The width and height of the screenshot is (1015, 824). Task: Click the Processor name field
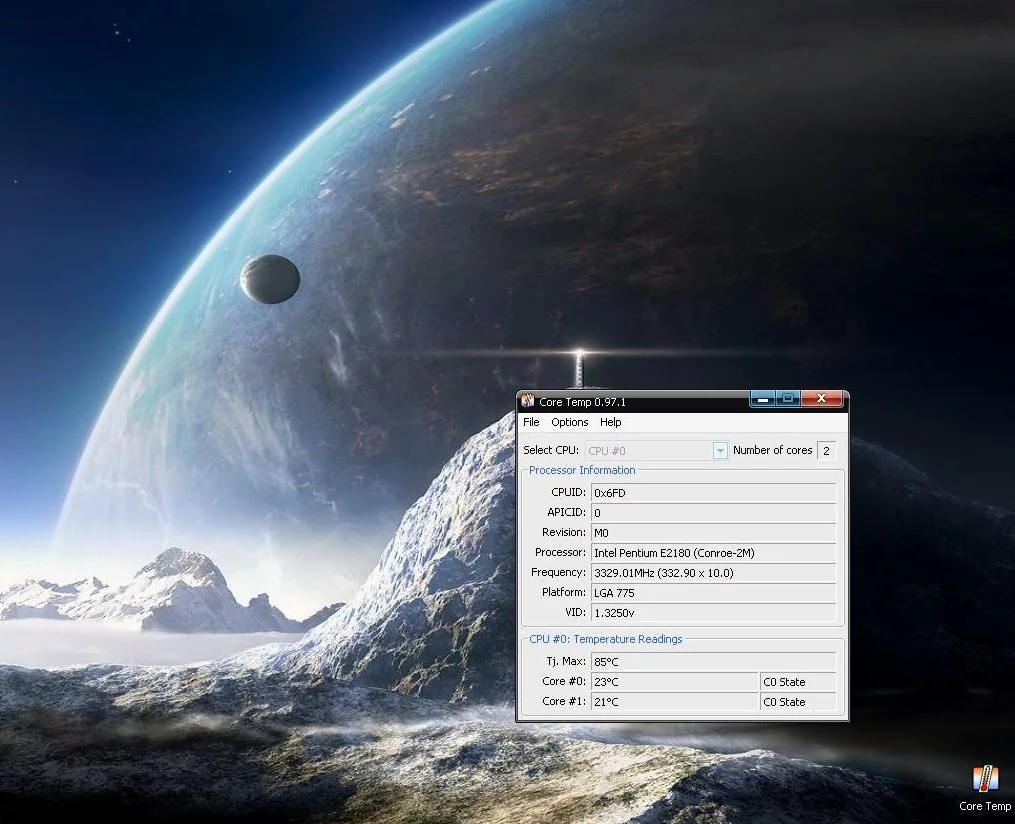click(x=713, y=553)
